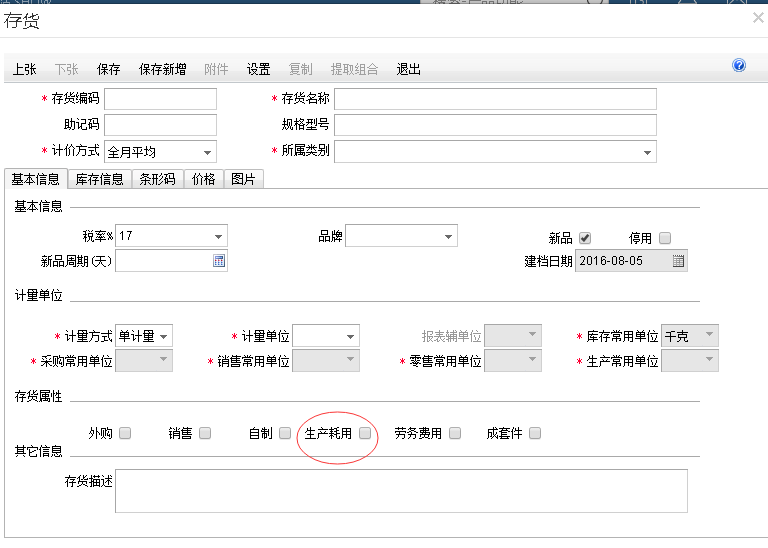Open calendar picker for 新品周期 field

coord(219,261)
